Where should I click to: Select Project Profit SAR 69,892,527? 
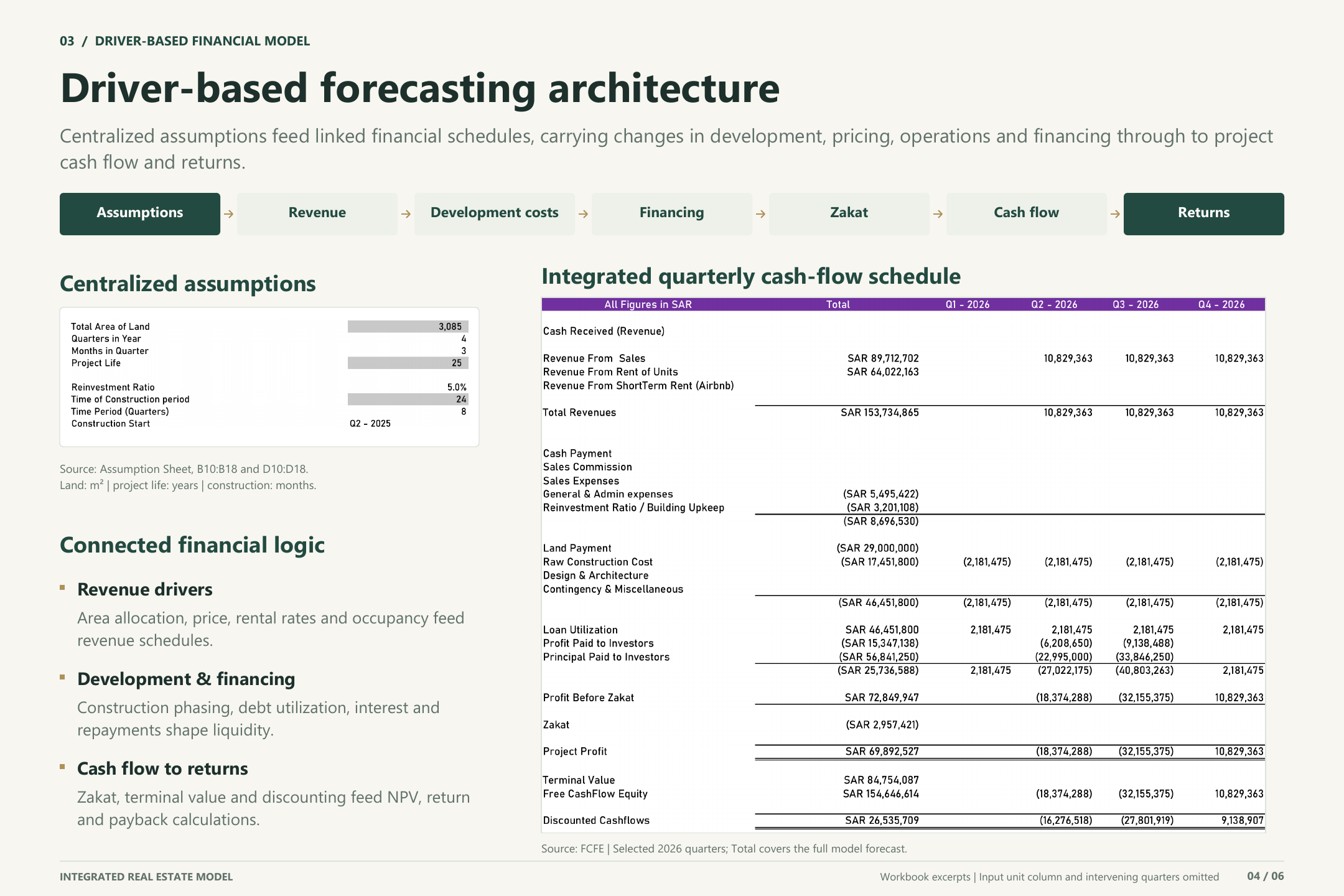click(882, 752)
